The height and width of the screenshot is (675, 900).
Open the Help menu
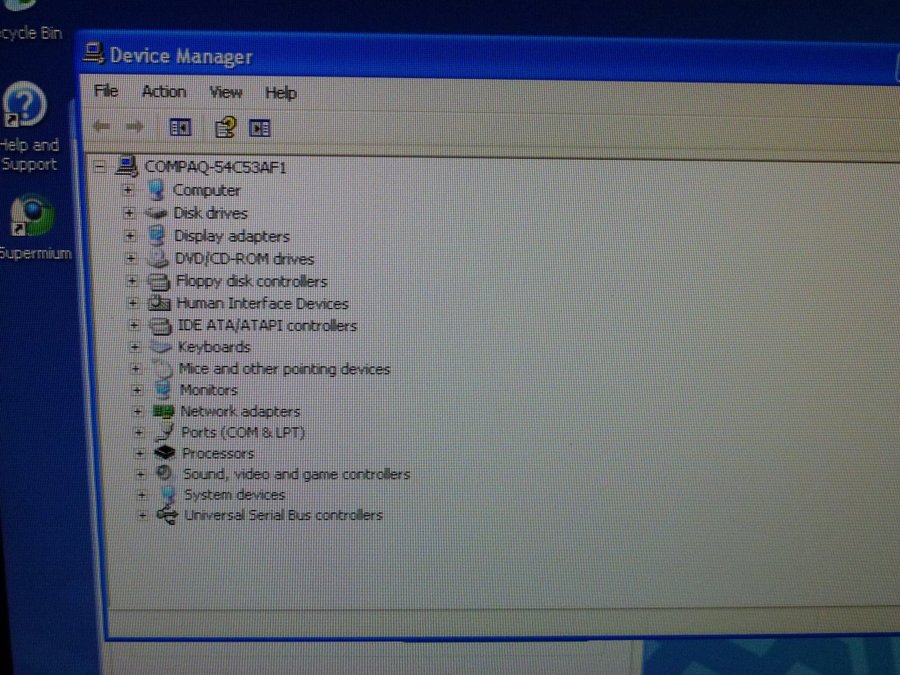281,93
